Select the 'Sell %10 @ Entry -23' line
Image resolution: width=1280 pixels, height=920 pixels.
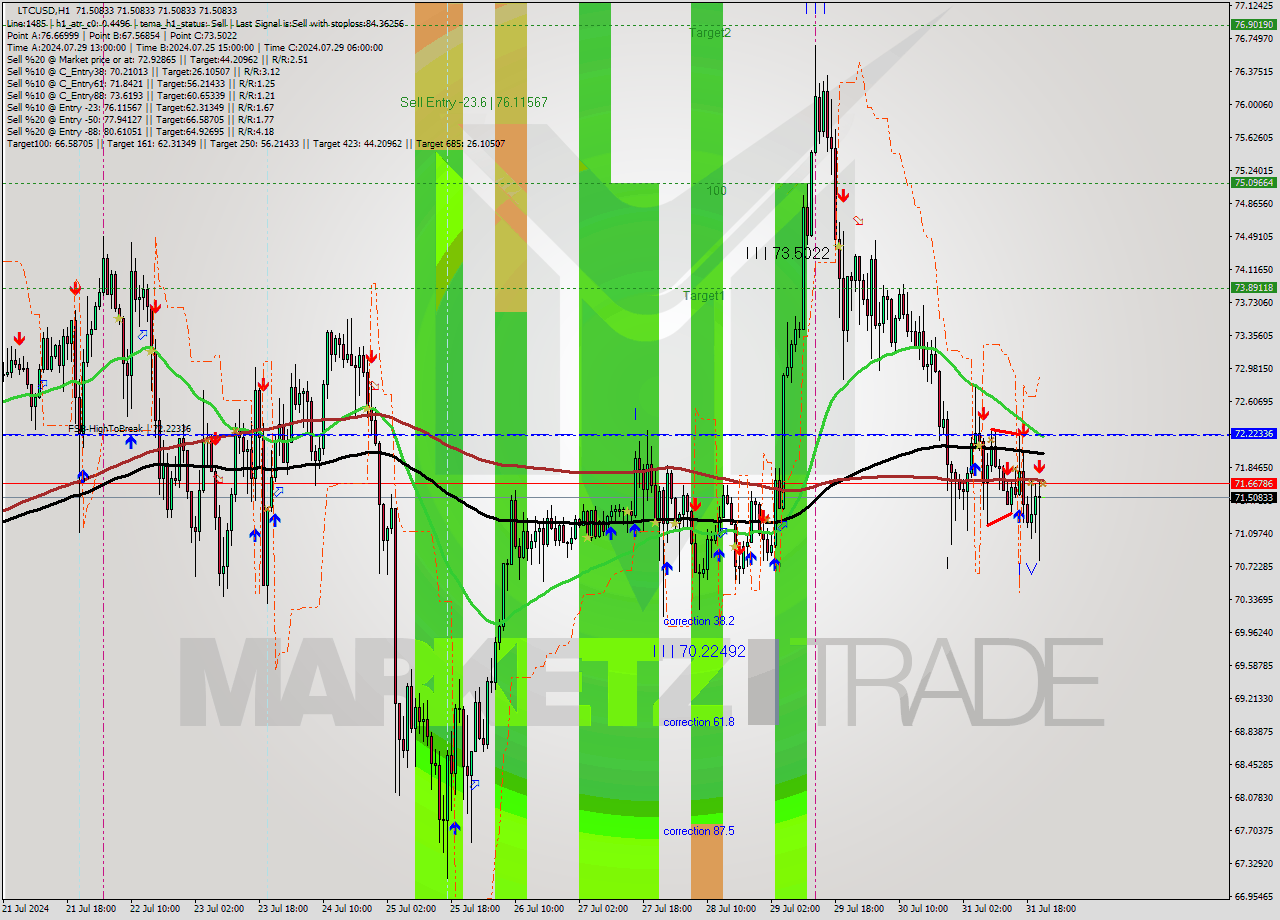[140, 107]
